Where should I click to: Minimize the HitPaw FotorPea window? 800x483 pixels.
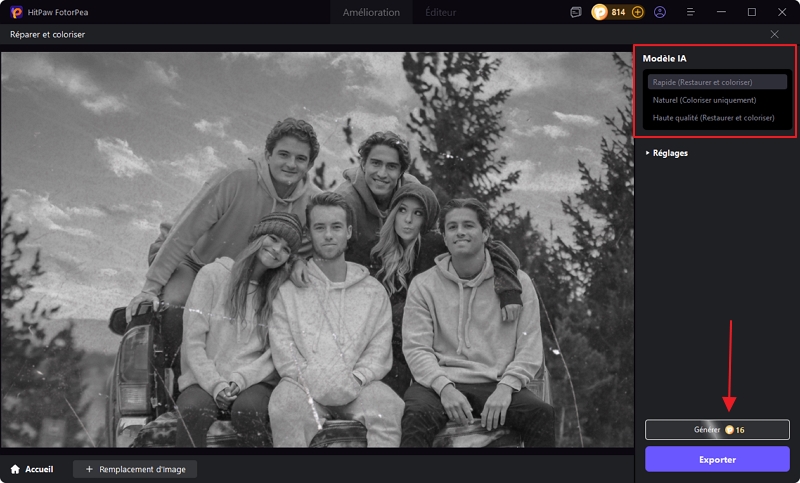[722, 12]
